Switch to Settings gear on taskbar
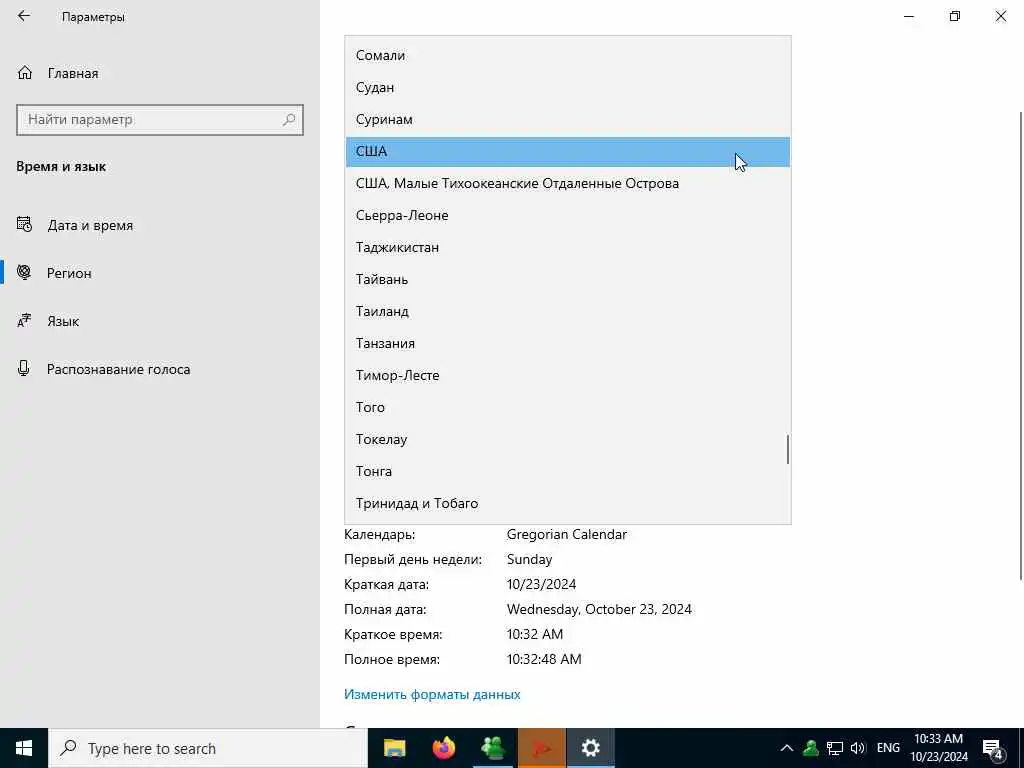The image size is (1024, 768). pos(591,748)
